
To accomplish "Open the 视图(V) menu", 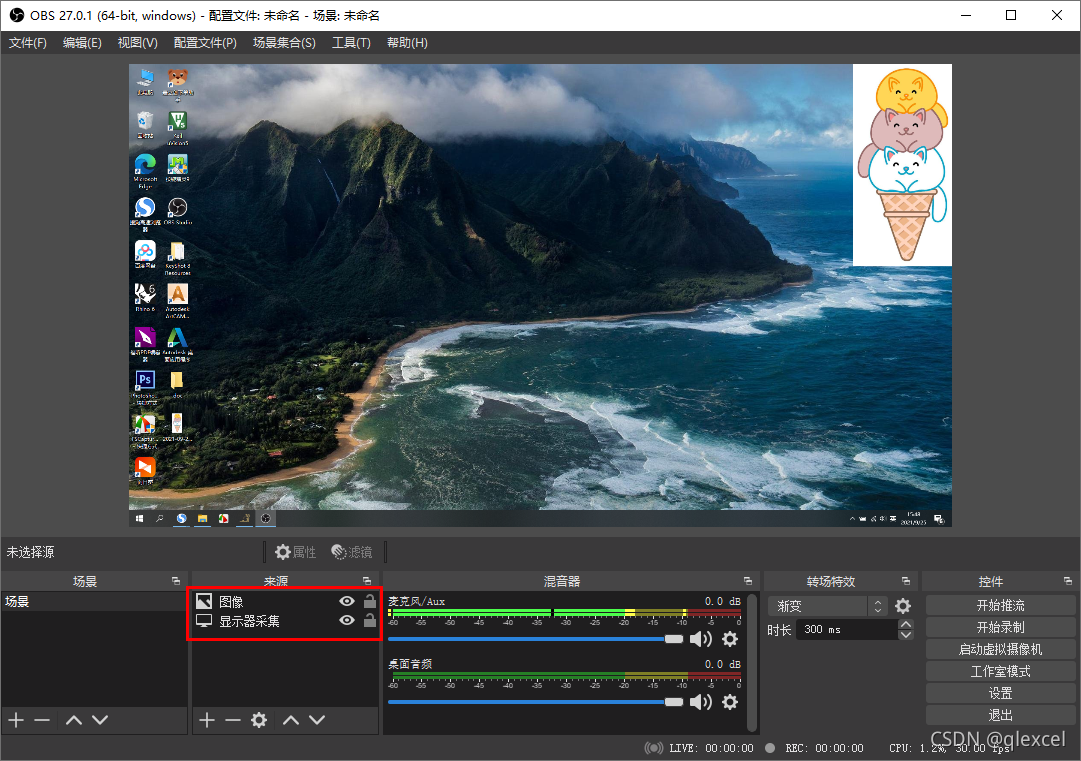I will (137, 43).
